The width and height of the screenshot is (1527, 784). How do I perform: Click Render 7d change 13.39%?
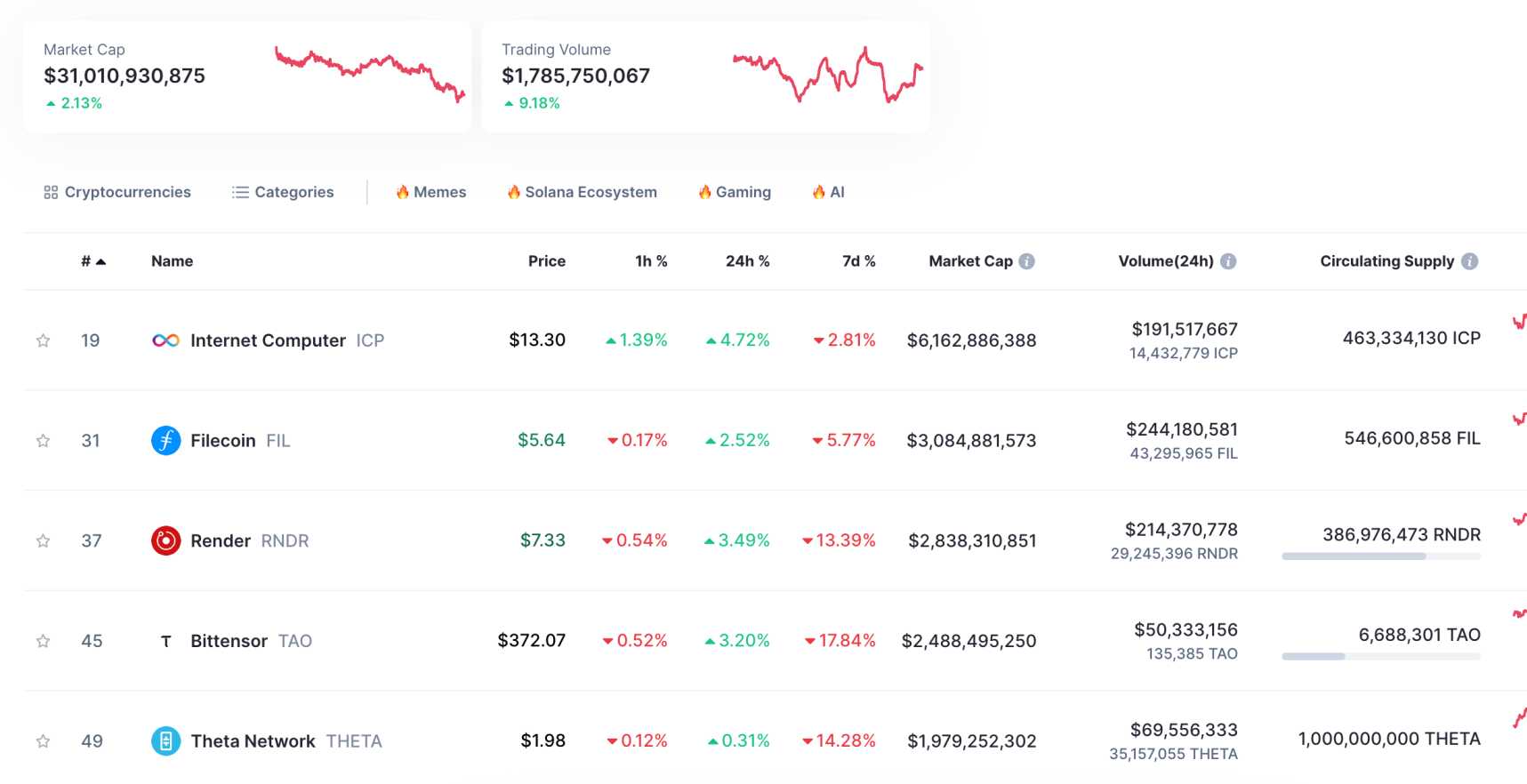click(839, 540)
